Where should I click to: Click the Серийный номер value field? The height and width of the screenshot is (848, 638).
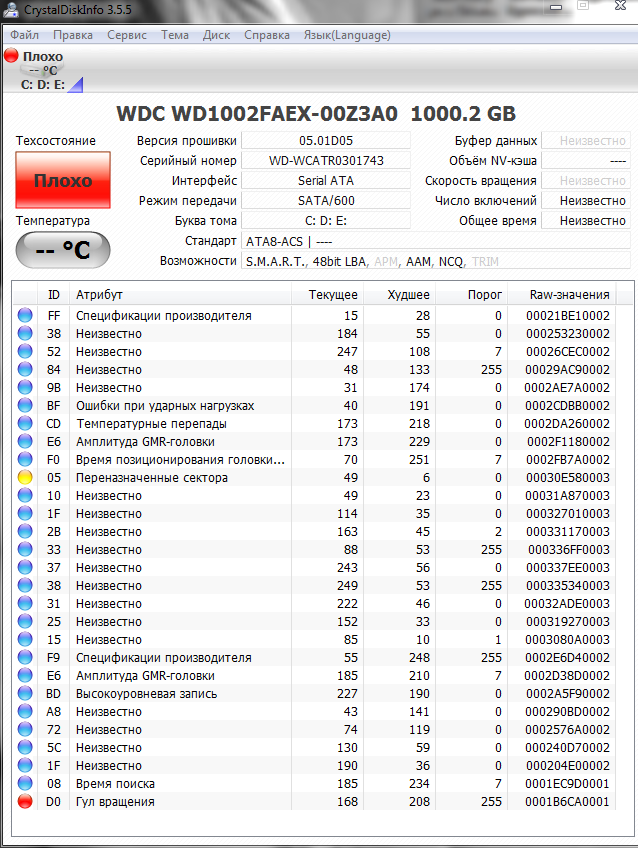click(326, 161)
